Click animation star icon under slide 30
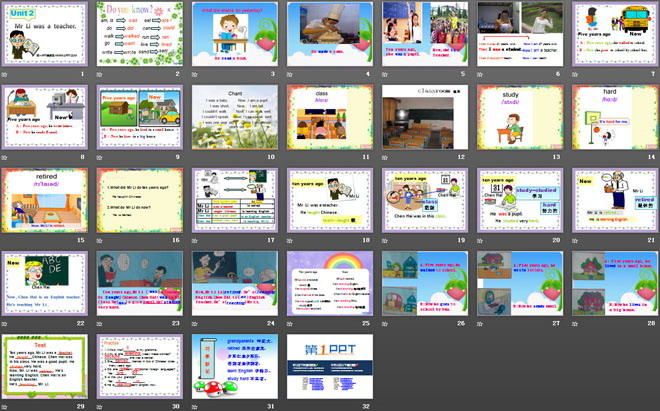This screenshot has height=411, width=660. click(x=100, y=407)
